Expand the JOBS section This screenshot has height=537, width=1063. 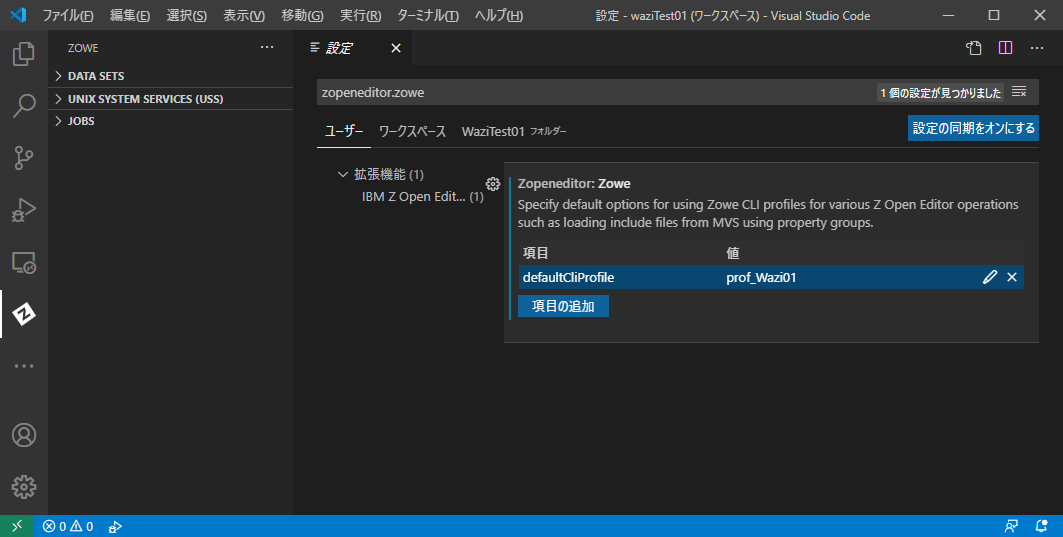[x=171, y=121]
